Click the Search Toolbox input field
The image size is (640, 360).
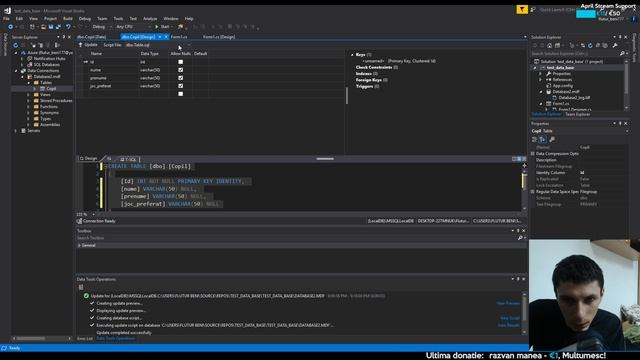click(296, 238)
